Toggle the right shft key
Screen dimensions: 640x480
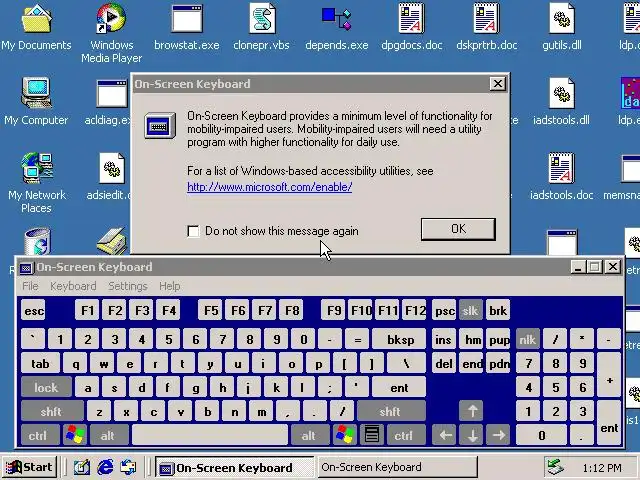tap(391, 411)
